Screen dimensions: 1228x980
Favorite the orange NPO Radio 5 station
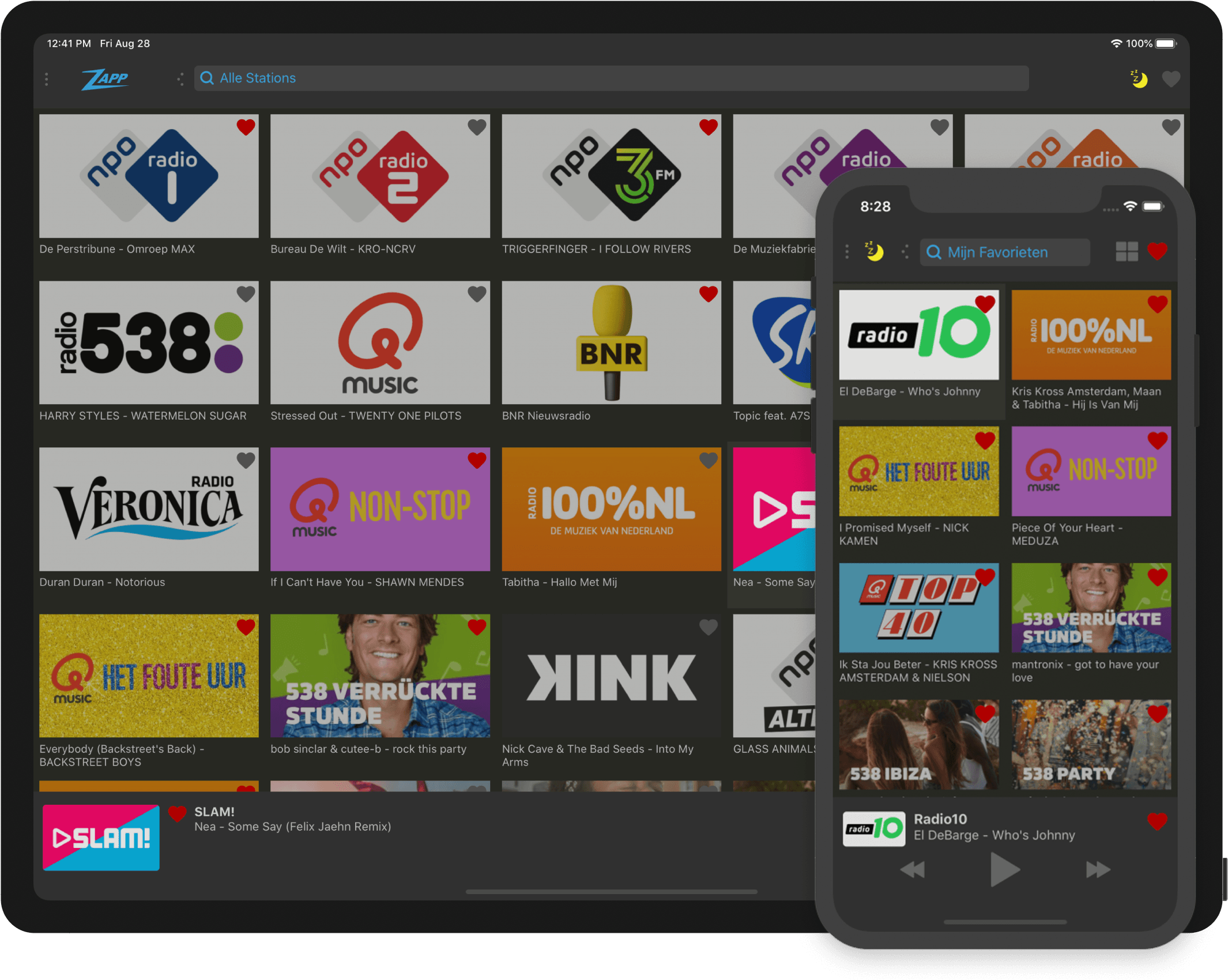coord(1171,127)
